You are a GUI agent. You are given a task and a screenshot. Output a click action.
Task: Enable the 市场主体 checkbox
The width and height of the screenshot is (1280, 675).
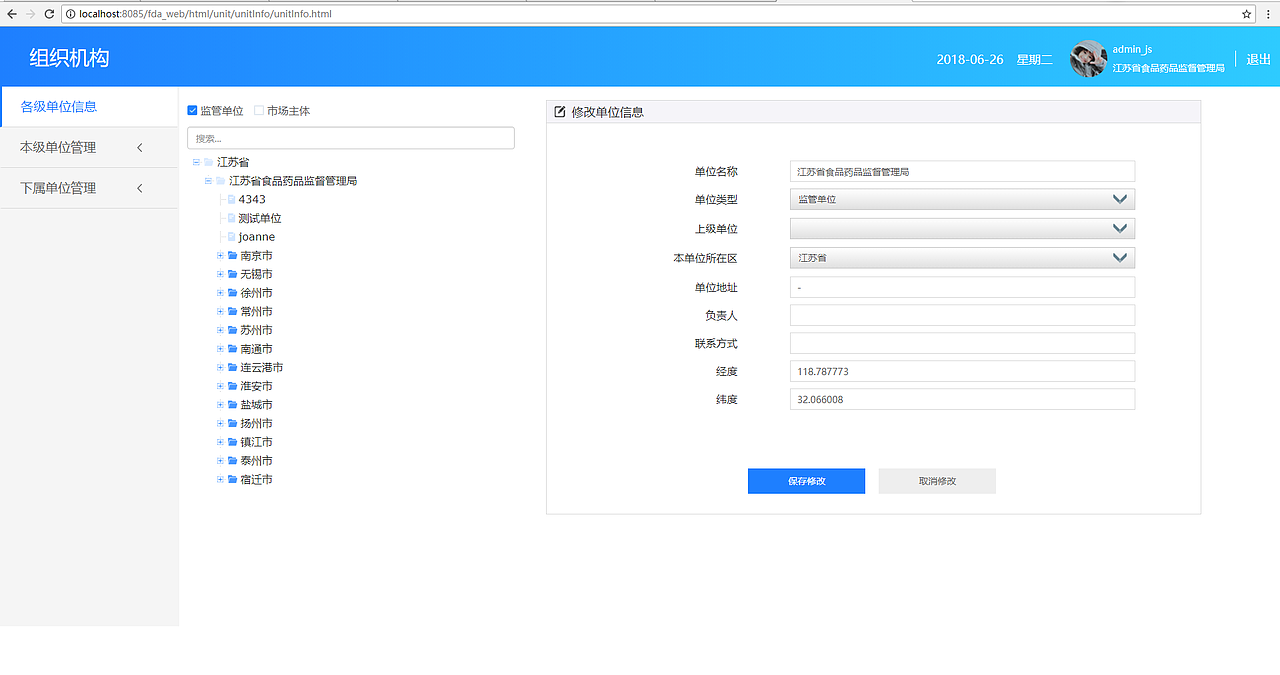coord(258,111)
